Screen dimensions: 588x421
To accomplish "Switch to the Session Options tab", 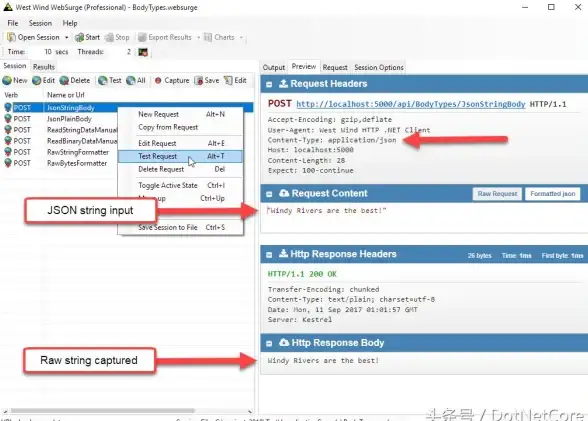I will [x=379, y=67].
